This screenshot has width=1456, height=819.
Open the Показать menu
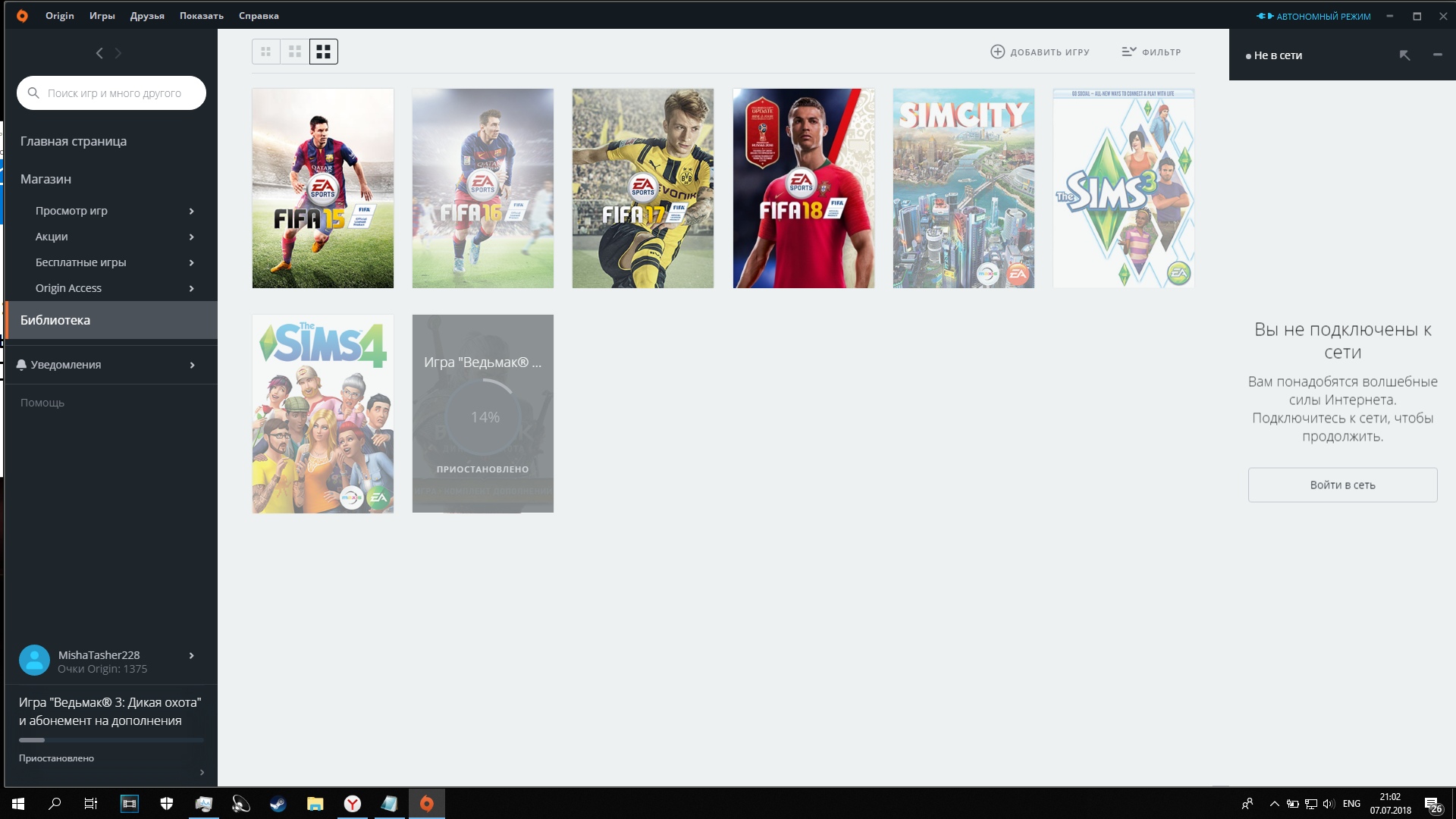(x=202, y=15)
